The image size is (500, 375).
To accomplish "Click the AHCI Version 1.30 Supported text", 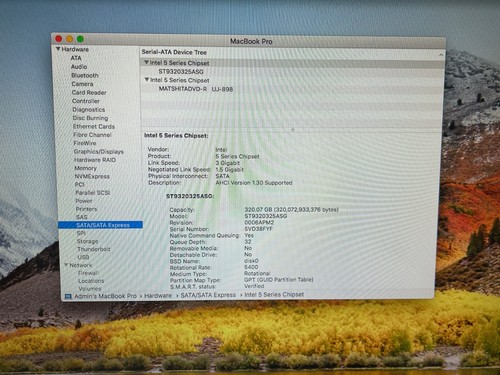I will (254, 183).
